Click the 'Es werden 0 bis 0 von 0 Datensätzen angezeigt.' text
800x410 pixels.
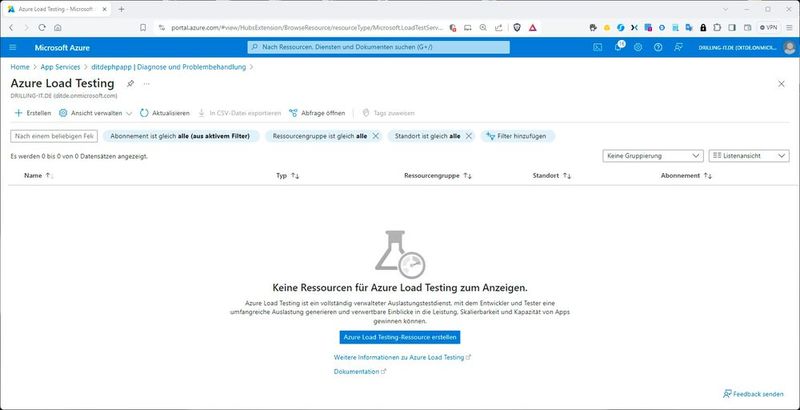79,157
